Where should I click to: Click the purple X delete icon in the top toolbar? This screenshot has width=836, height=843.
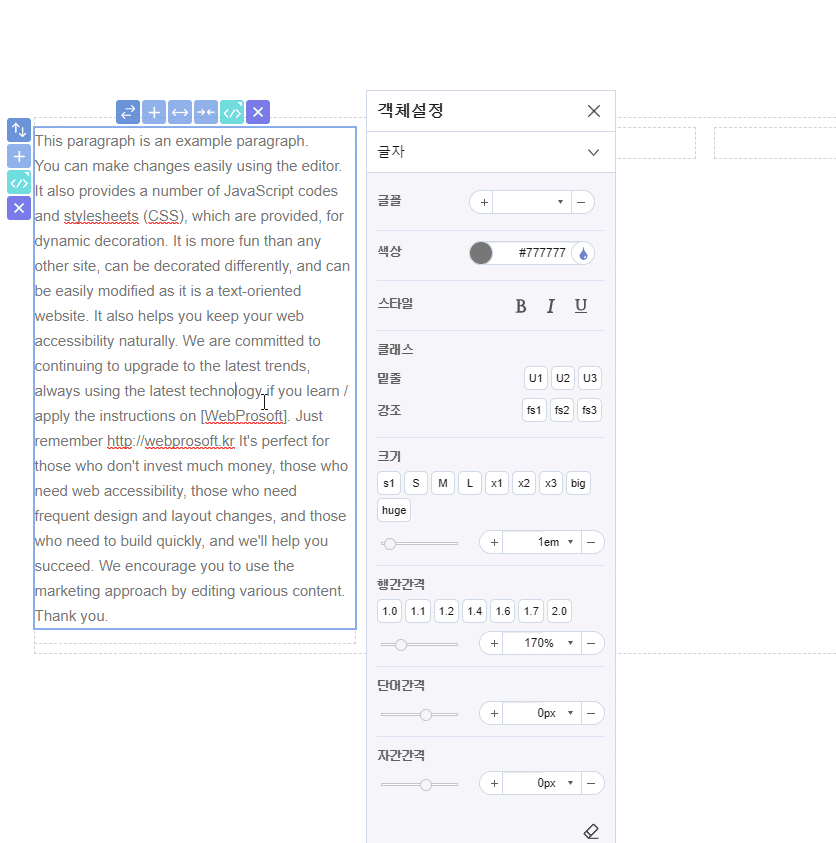[x=258, y=112]
